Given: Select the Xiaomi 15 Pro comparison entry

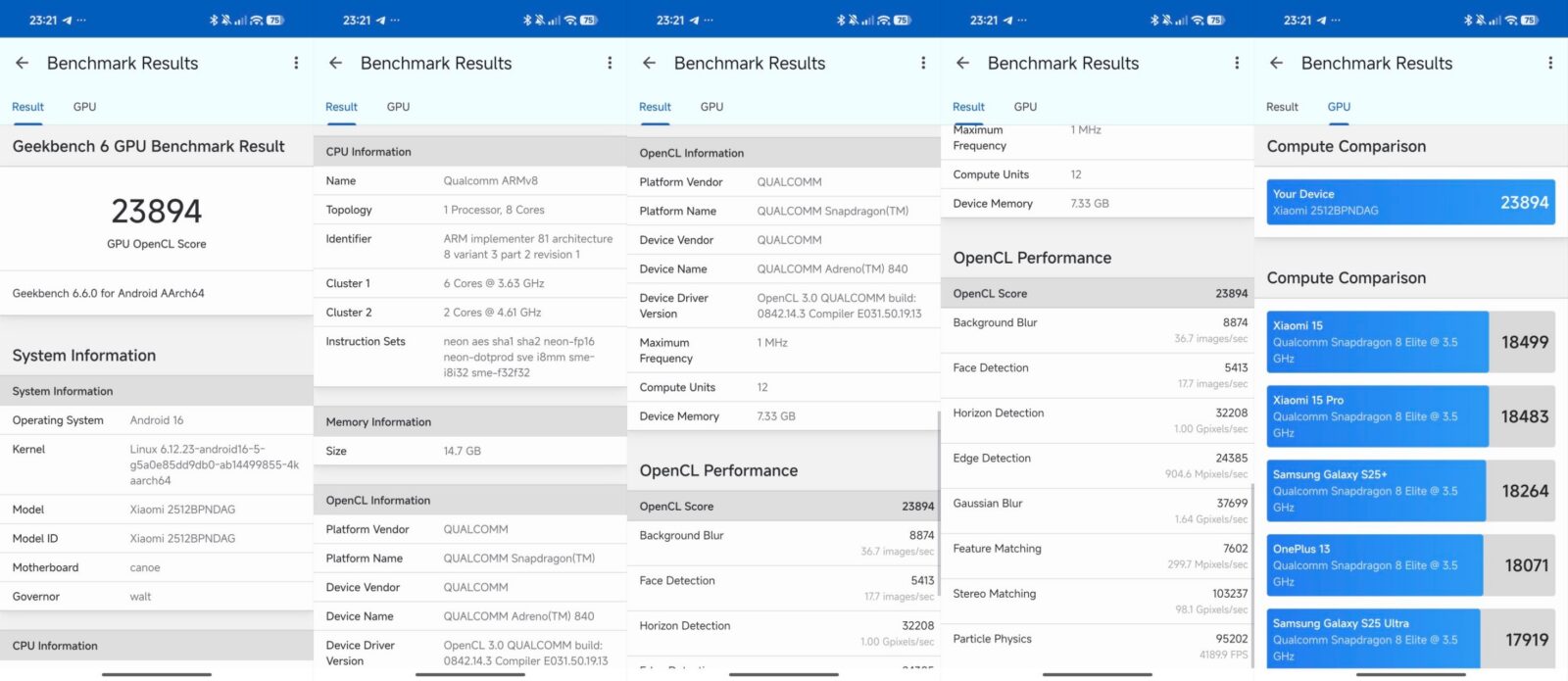Looking at the screenshot, I should (x=1410, y=416).
